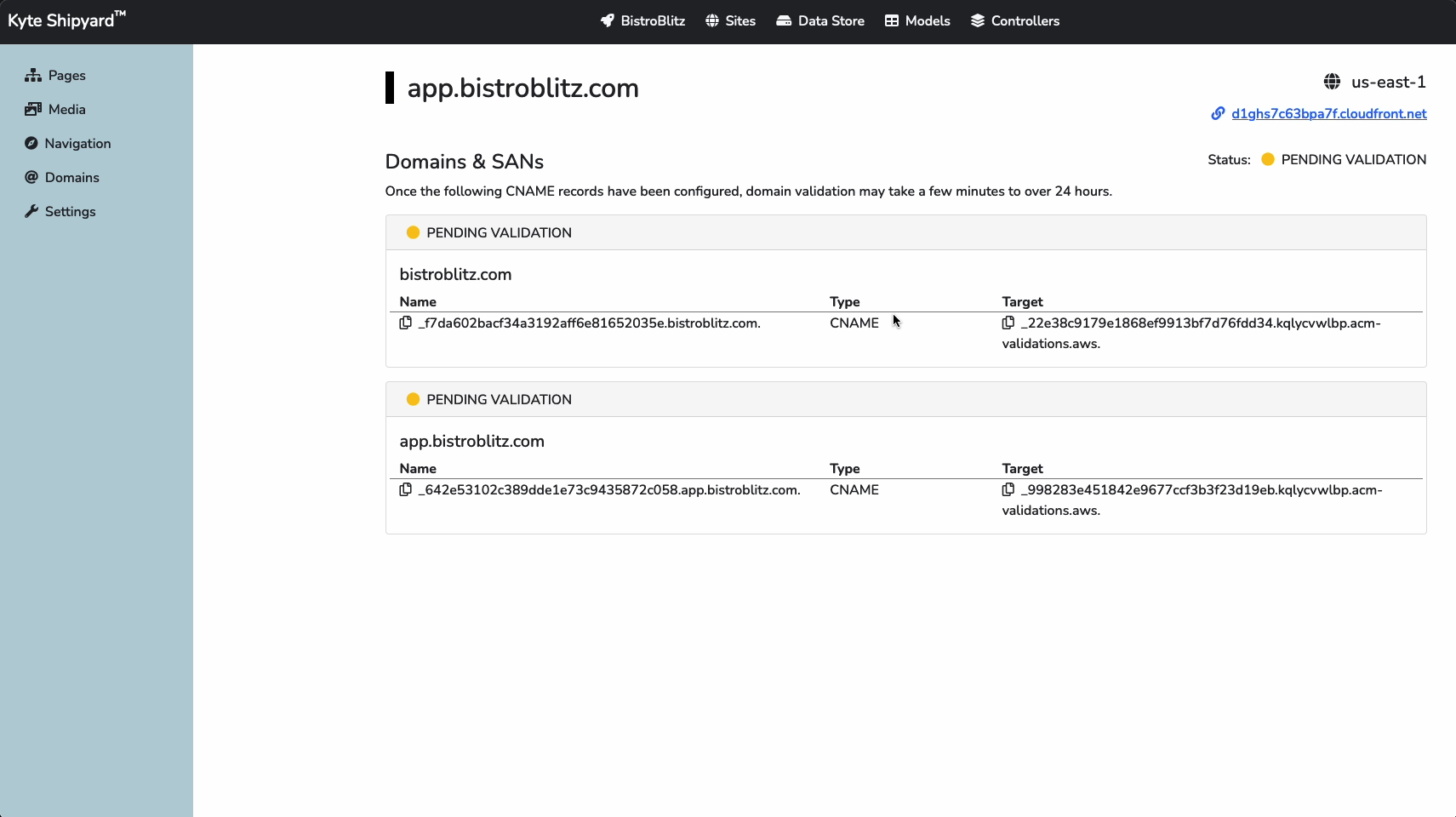Open the d1ghs7c63bpa7f.cloudfront.net link
Viewport: 1456px width, 817px height.
pos(1329,113)
